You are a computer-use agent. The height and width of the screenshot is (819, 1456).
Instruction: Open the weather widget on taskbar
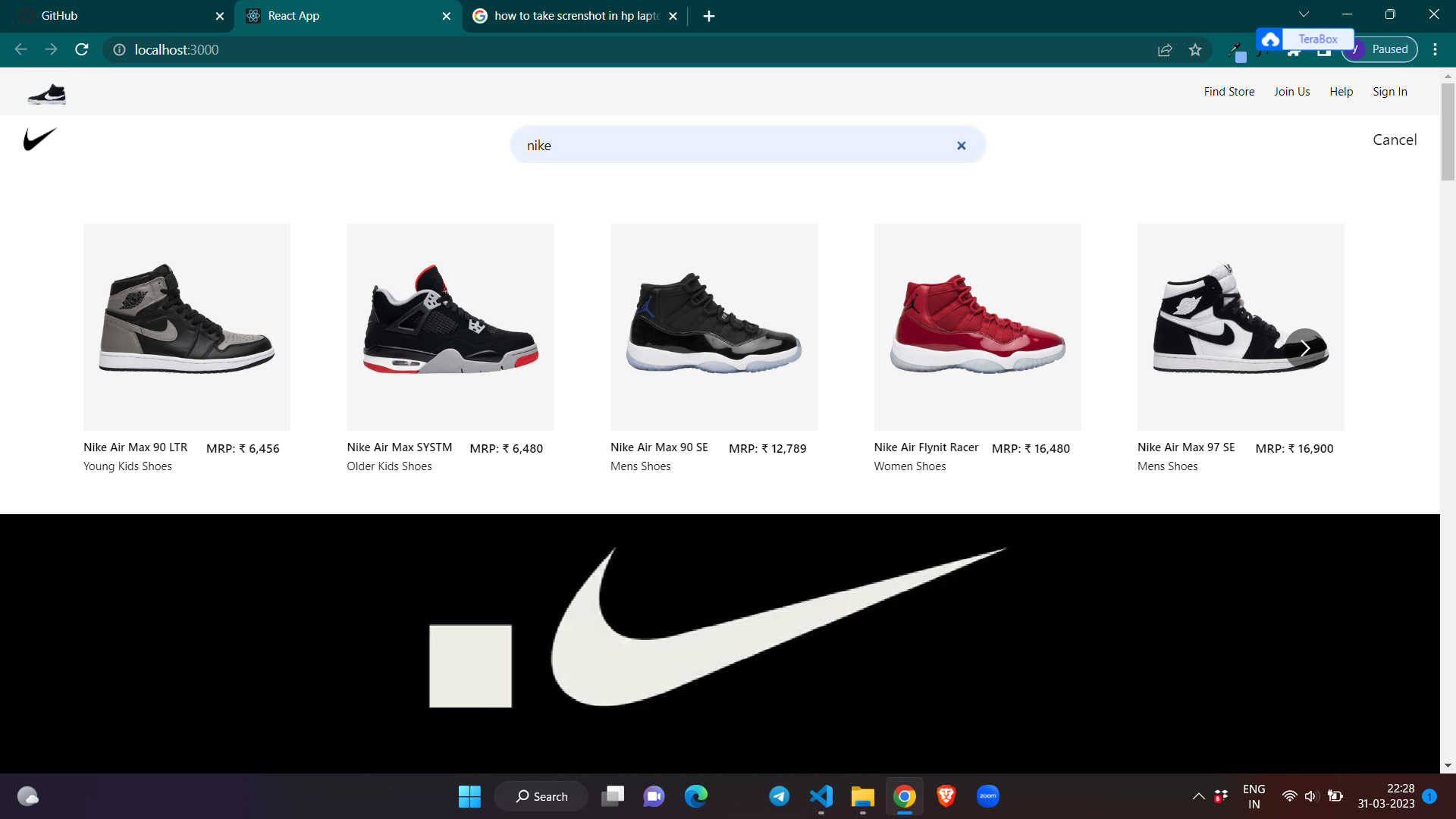28,796
